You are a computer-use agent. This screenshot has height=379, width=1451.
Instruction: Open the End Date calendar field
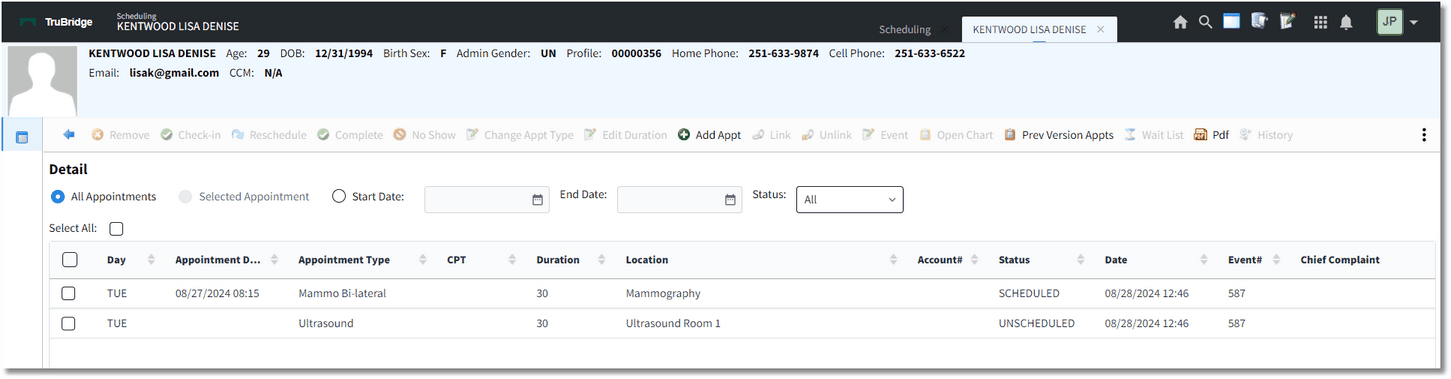pos(680,200)
